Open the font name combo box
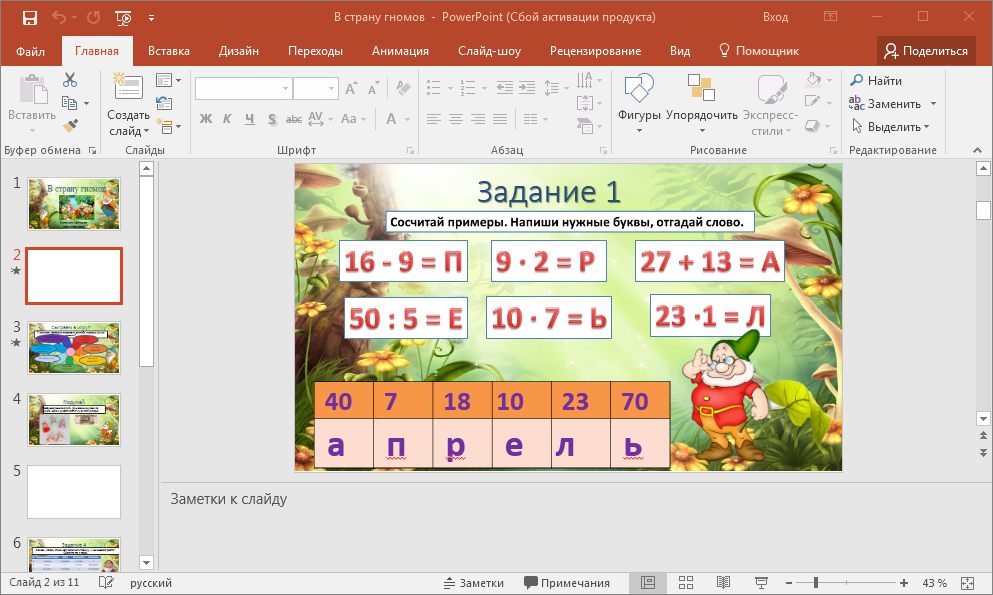 pyautogui.click(x=243, y=89)
